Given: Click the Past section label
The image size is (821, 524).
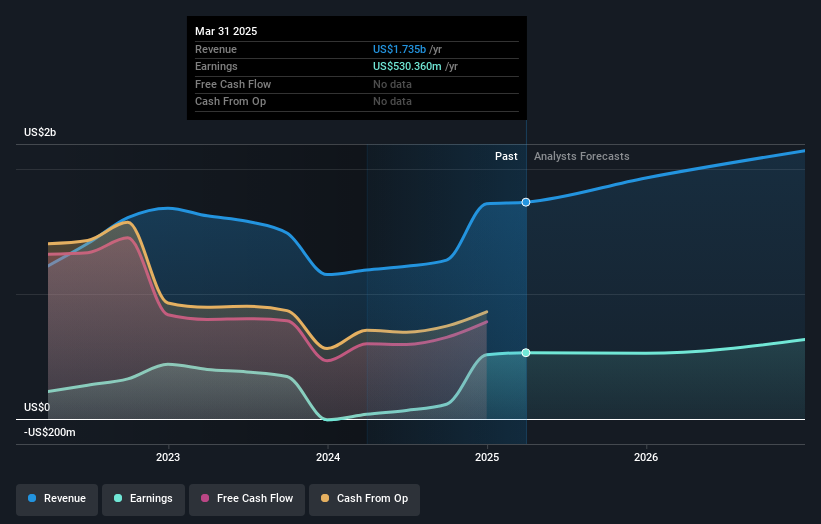Looking at the screenshot, I should pos(506,156).
